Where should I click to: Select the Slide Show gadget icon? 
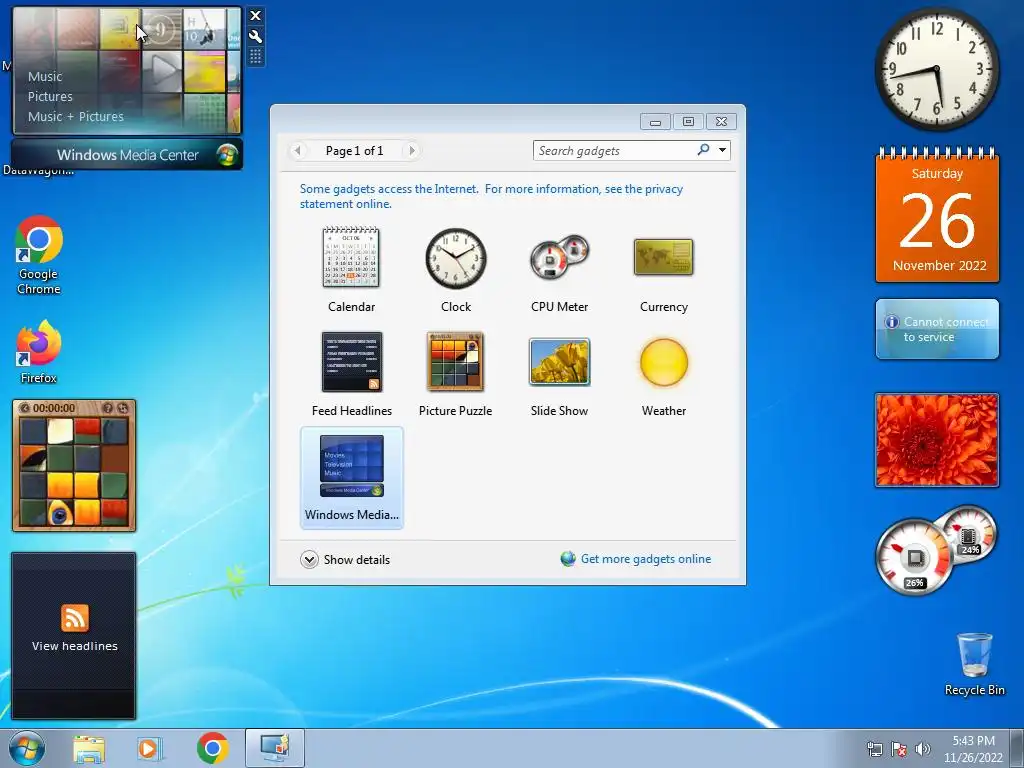[x=560, y=362]
